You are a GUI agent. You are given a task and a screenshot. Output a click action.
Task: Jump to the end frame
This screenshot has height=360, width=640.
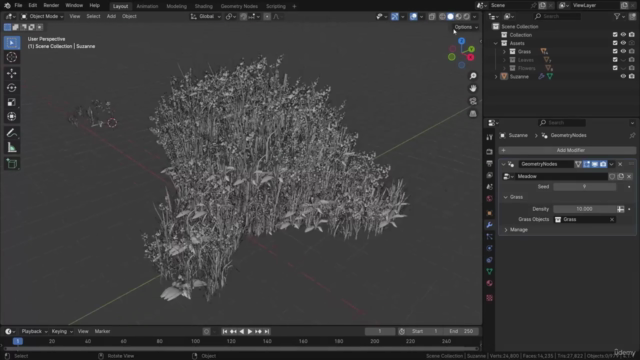pyautogui.click(x=267, y=331)
